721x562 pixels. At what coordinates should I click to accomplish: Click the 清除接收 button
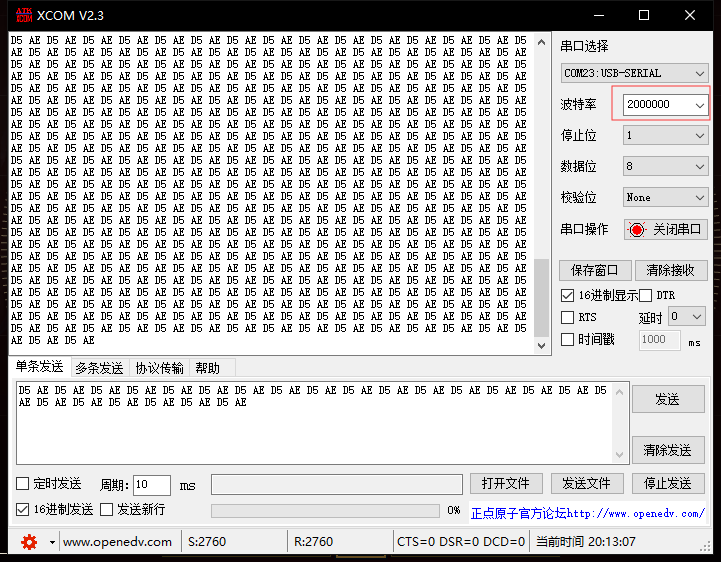[x=670, y=270]
